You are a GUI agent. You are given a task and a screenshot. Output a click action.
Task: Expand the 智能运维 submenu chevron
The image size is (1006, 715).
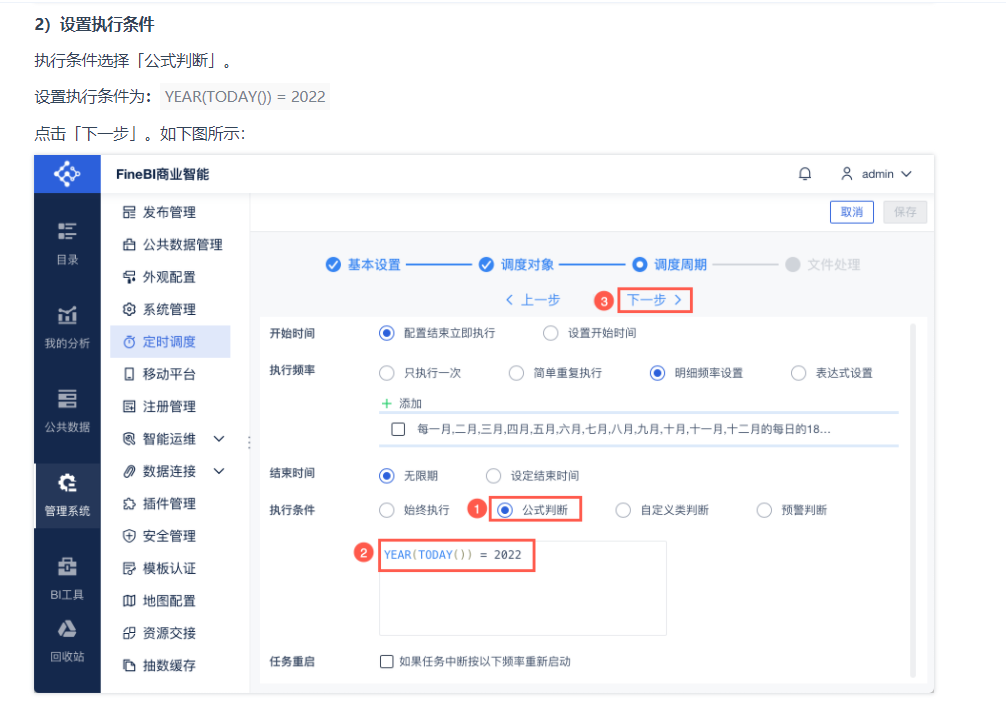pyautogui.click(x=219, y=439)
